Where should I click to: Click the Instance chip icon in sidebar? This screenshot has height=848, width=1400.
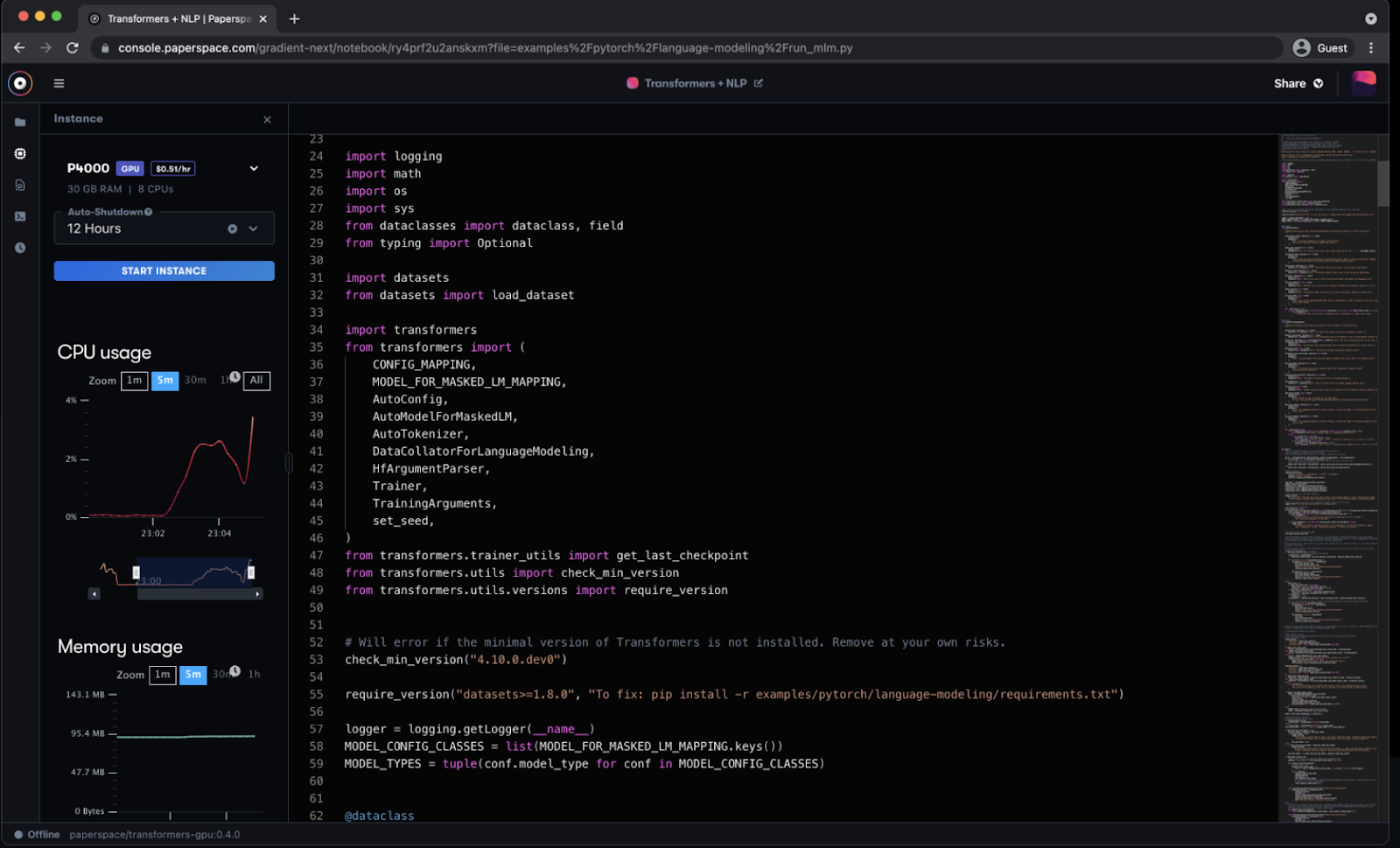pos(20,154)
